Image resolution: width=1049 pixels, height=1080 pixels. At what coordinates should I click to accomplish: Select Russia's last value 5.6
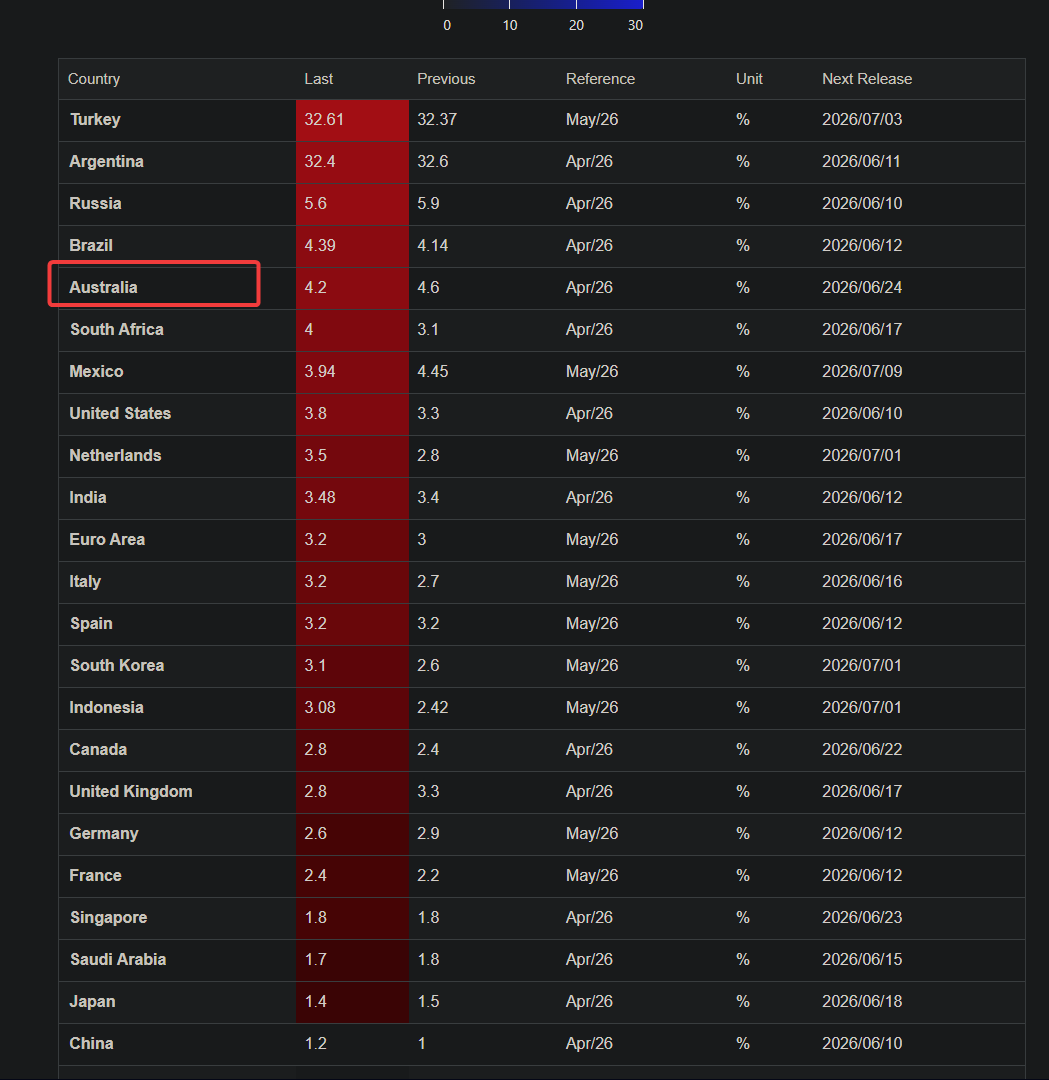point(315,204)
